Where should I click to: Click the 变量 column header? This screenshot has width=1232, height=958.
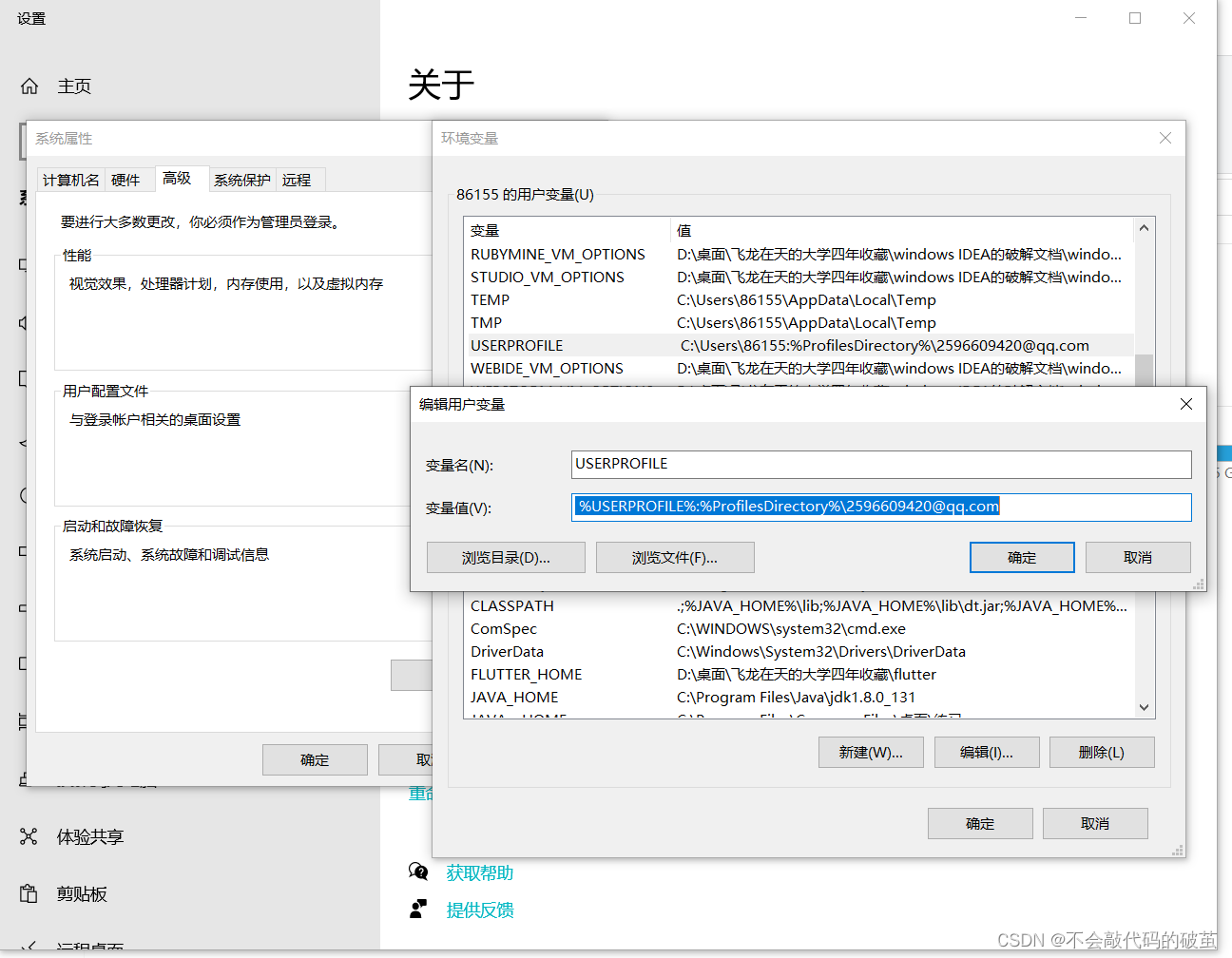click(568, 231)
